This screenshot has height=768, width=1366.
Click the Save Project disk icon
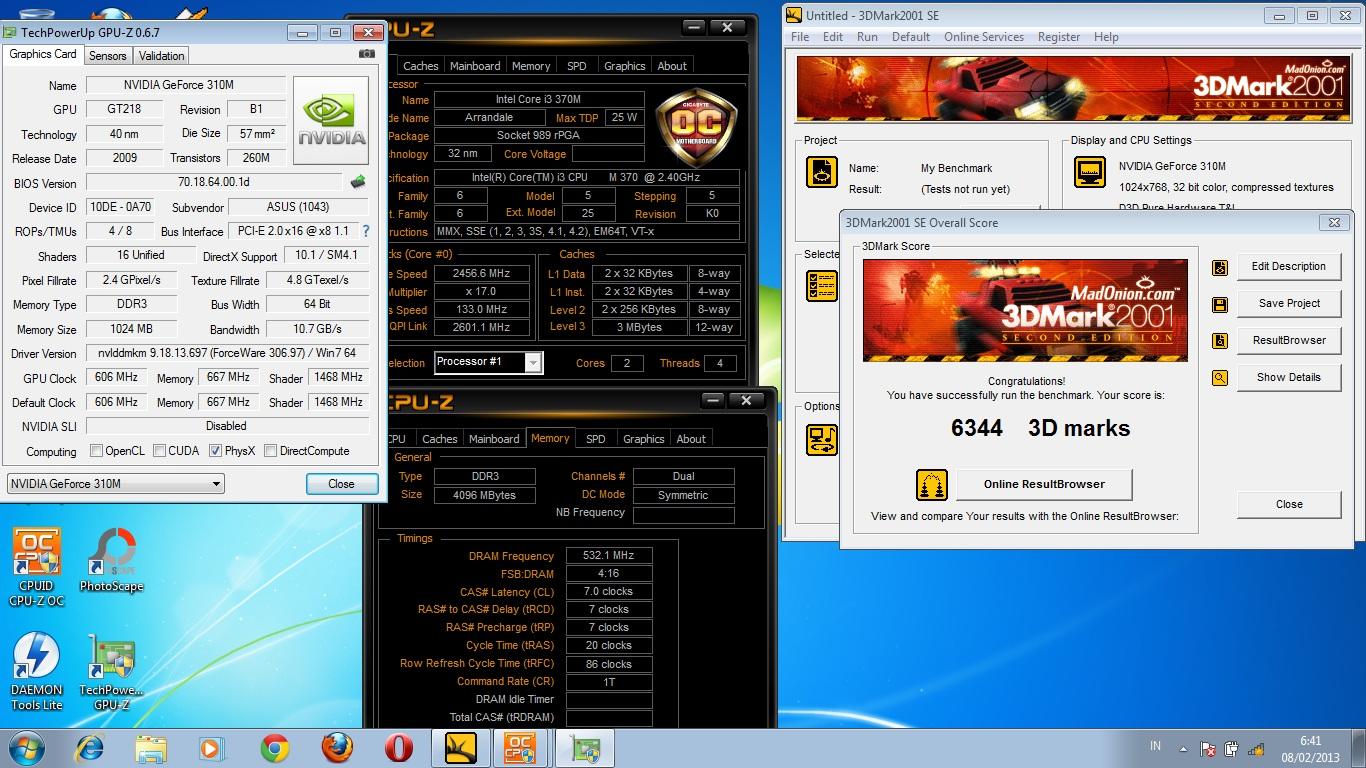(x=1220, y=305)
